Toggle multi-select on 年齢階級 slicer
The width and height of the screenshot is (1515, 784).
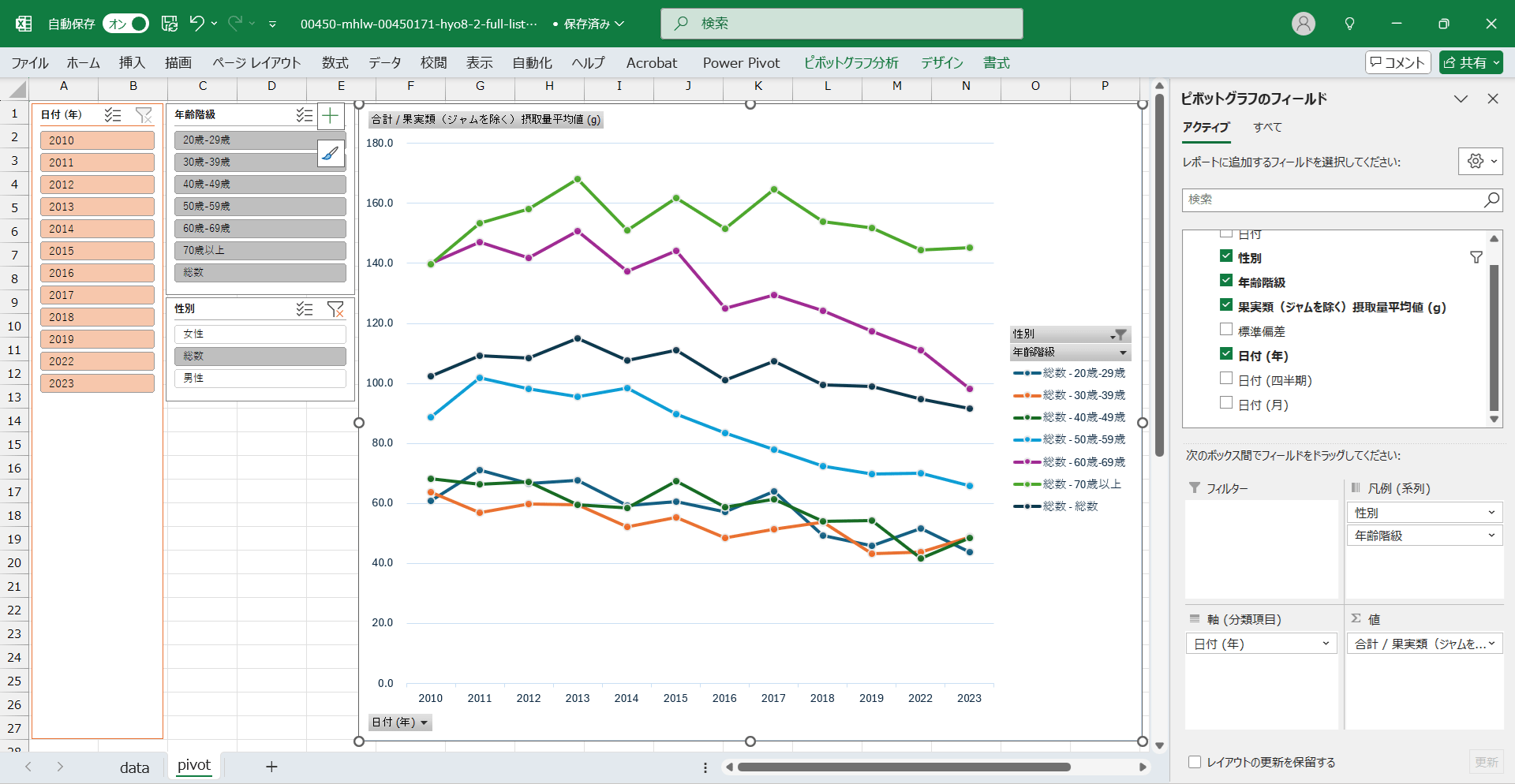click(304, 115)
